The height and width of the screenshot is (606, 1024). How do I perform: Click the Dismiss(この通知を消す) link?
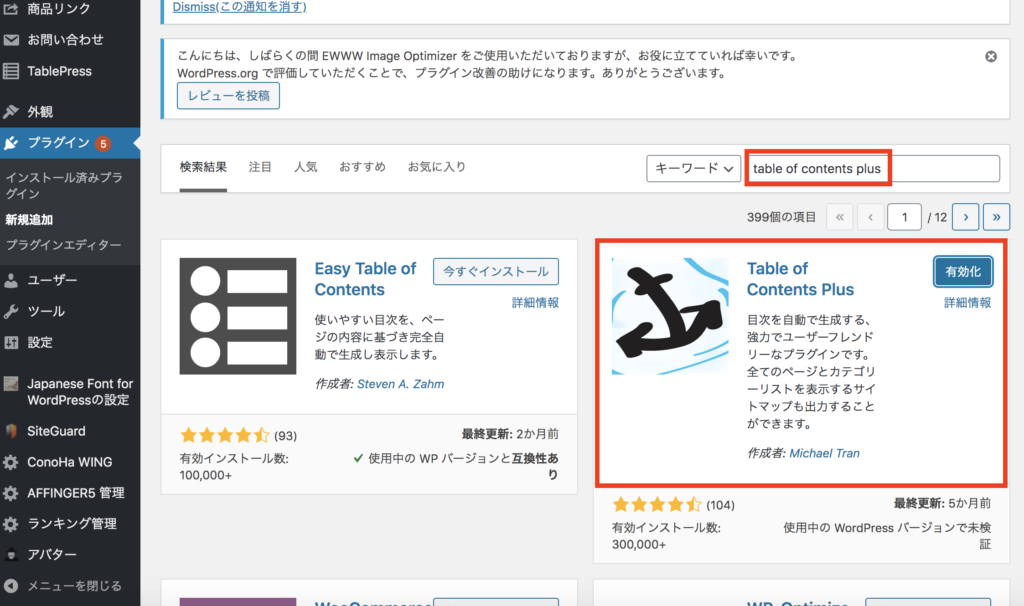[240, 7]
